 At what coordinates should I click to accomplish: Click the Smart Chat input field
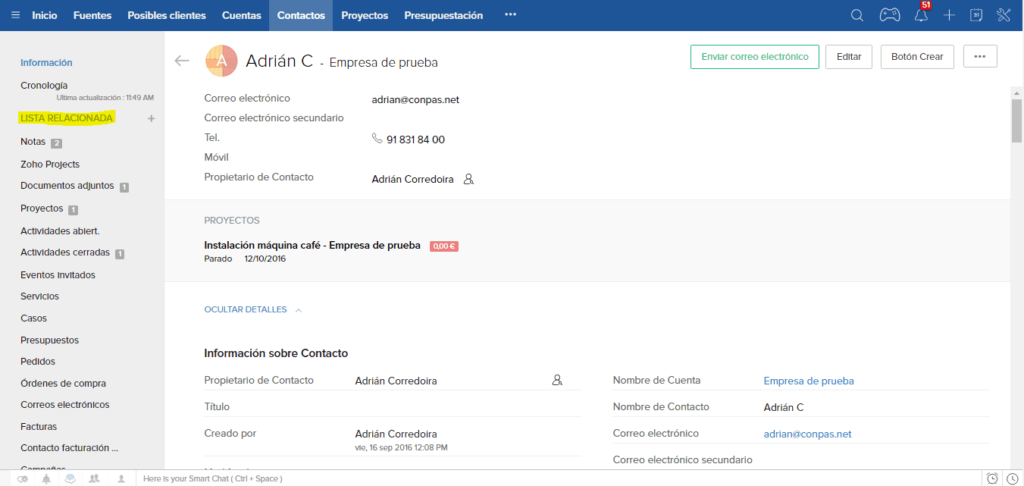(x=559, y=478)
